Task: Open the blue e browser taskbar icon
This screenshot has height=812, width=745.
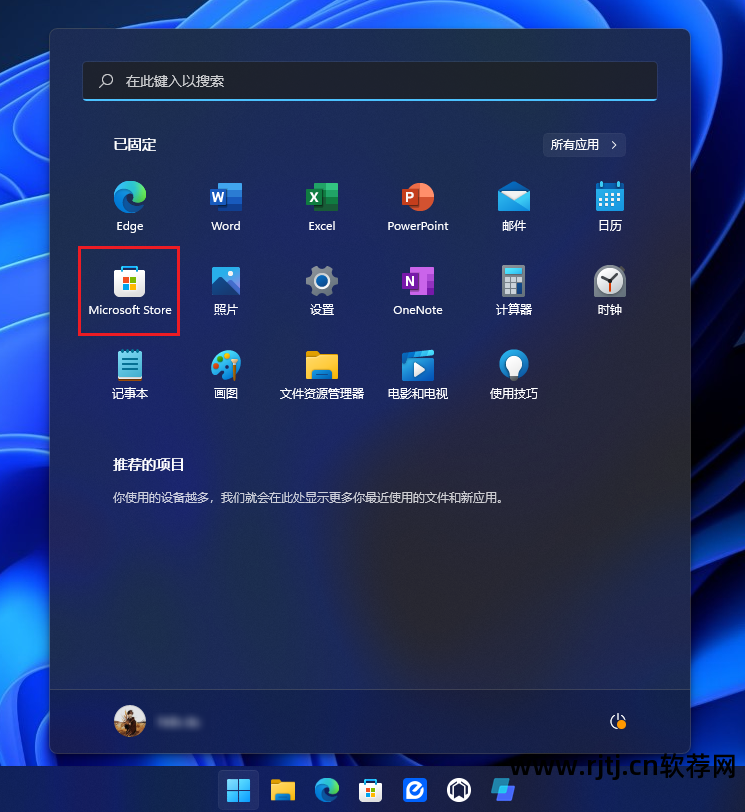Action: [415, 790]
